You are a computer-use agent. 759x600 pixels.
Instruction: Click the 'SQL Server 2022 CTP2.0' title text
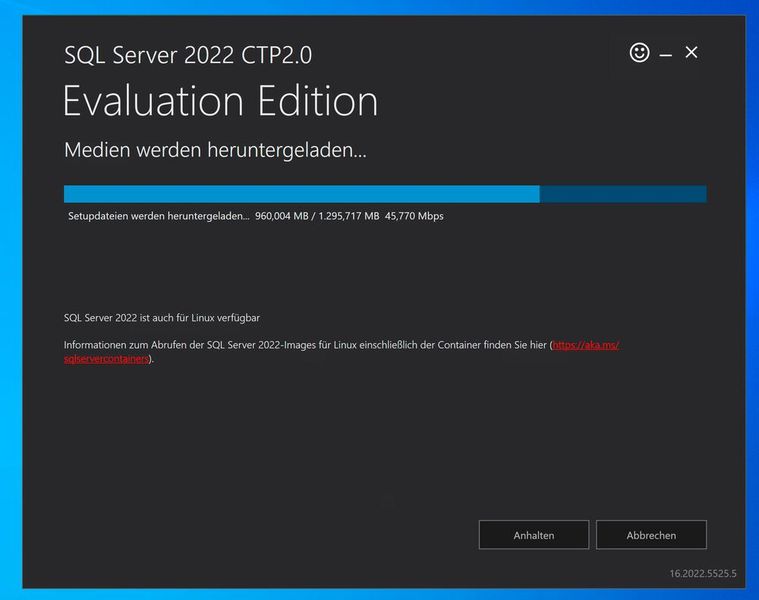[188, 55]
